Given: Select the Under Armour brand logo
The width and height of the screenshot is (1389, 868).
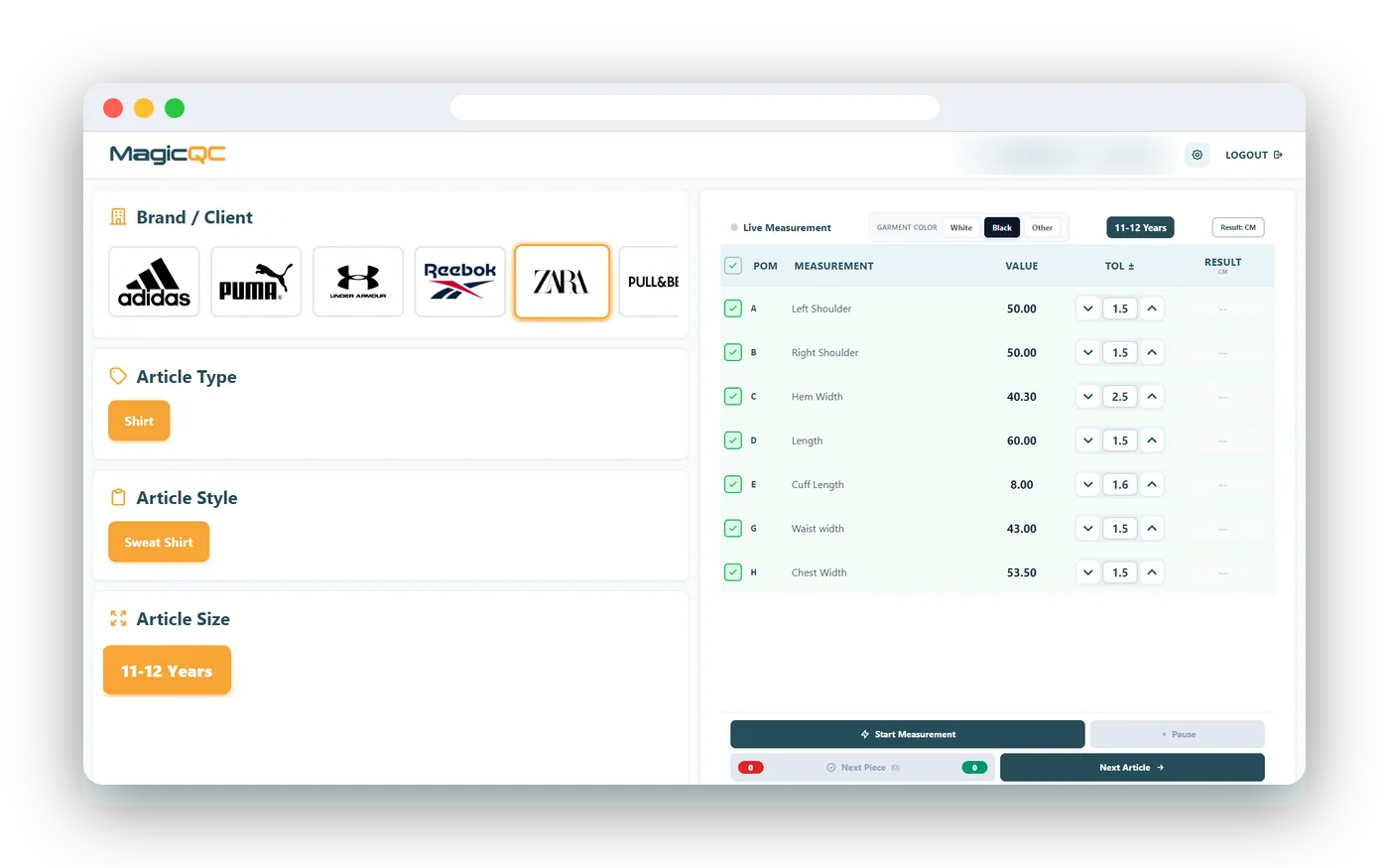Looking at the screenshot, I should point(358,282).
